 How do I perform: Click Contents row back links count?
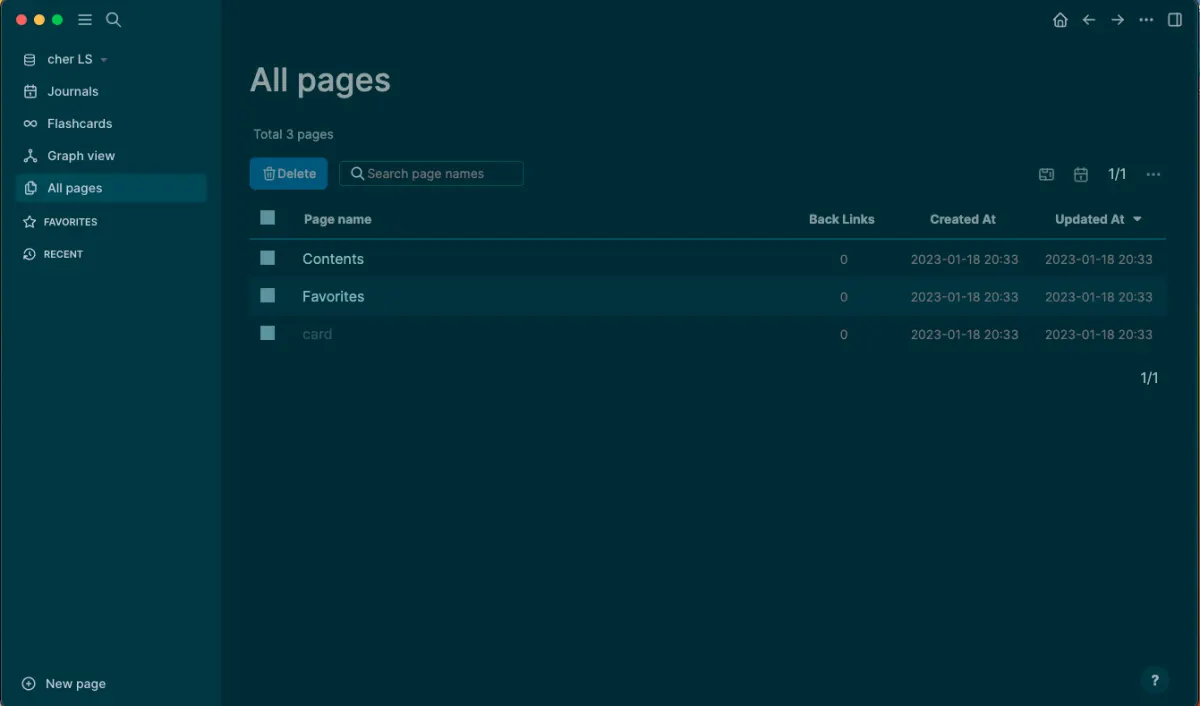pos(843,259)
